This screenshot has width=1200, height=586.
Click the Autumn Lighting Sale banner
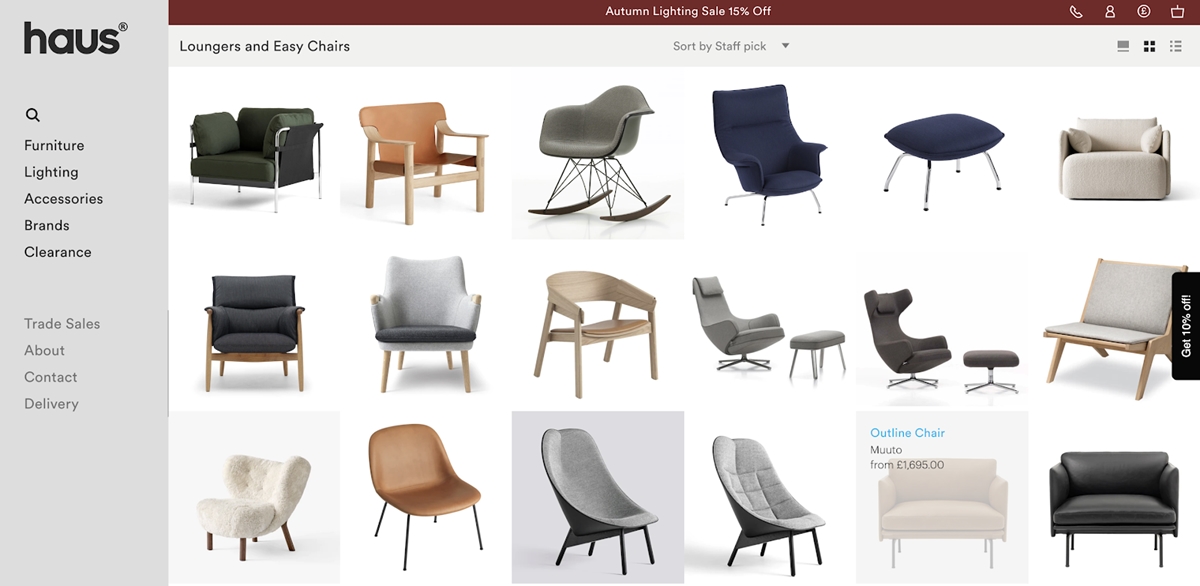point(688,12)
